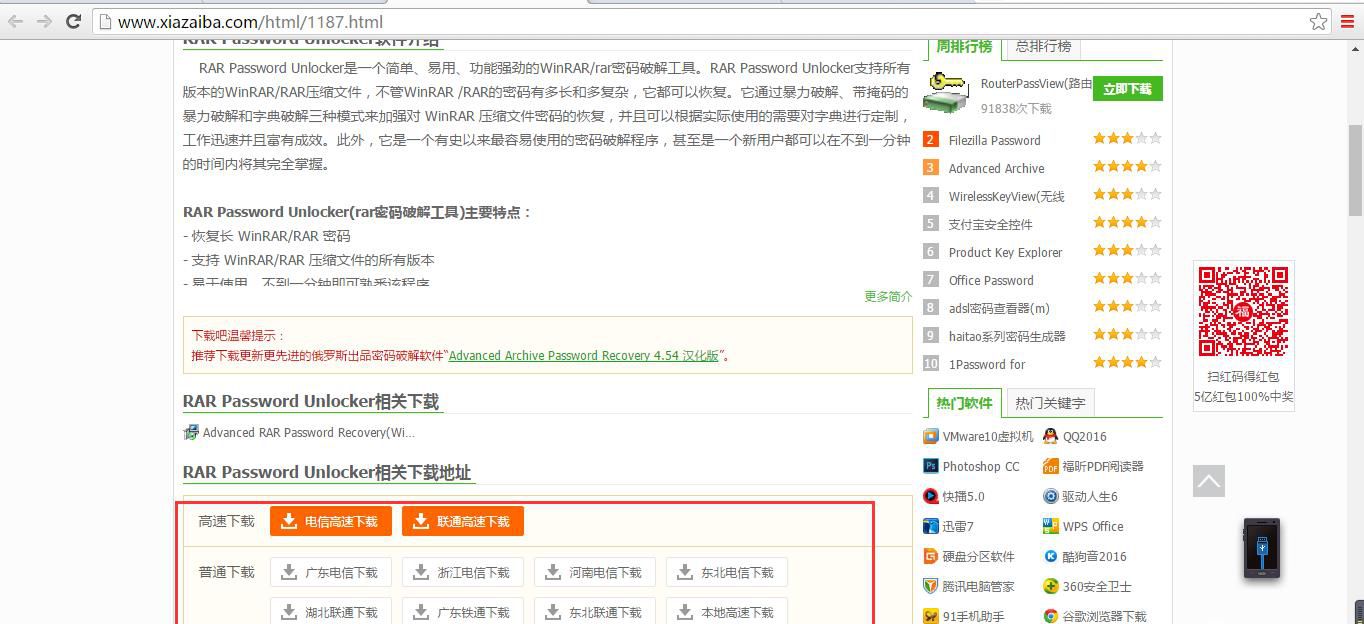
Task: Open the RouterPassView key icon
Action: (947, 92)
